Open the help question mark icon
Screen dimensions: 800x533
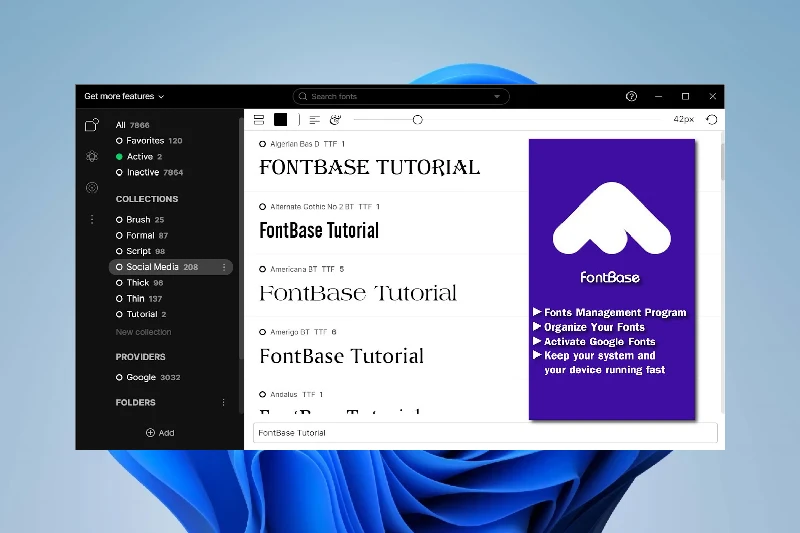pyautogui.click(x=631, y=97)
